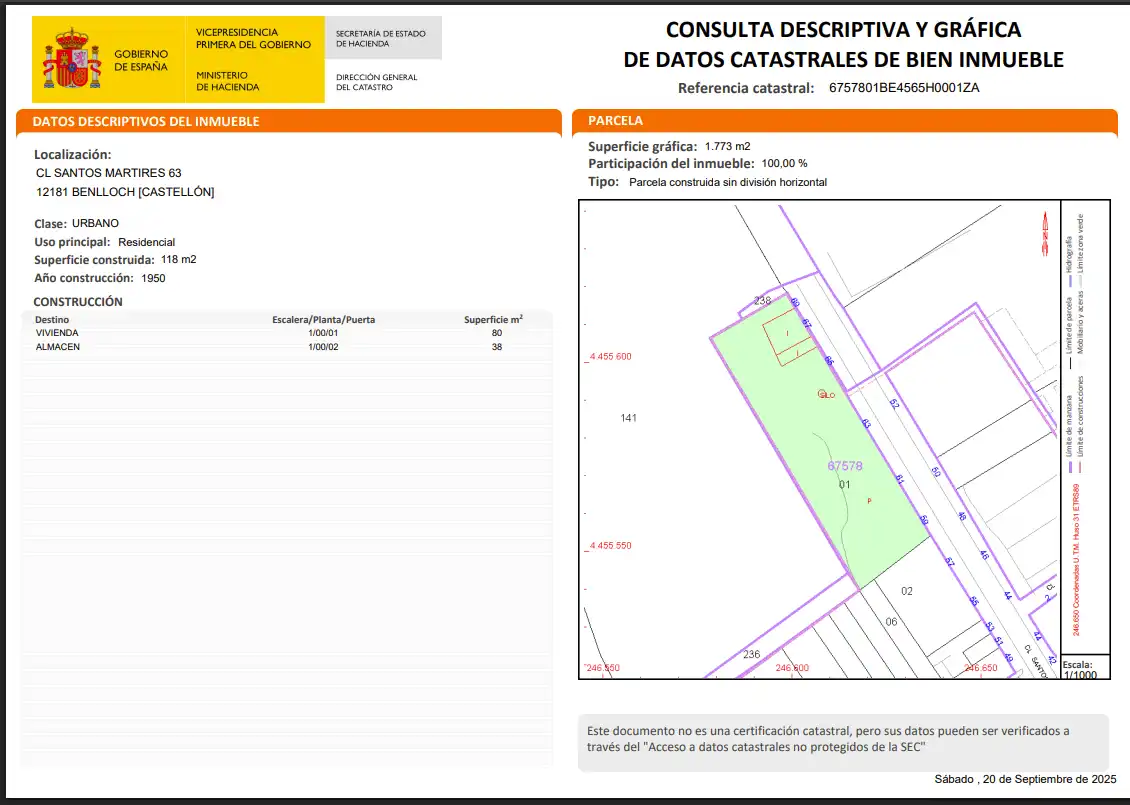Click the main use value 'Residencial'
1130x805 pixels.
click(146, 242)
